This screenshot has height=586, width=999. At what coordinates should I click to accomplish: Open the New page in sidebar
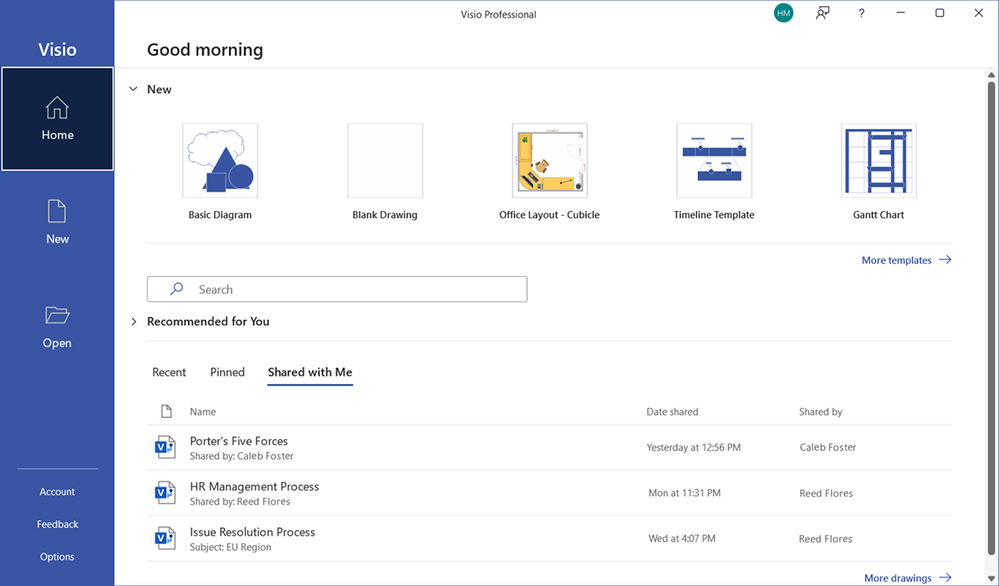point(57,222)
